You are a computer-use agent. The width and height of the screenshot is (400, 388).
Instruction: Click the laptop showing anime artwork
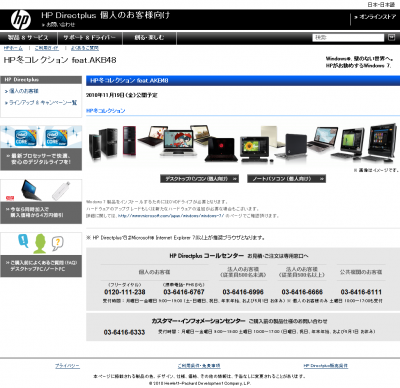pos(178,142)
